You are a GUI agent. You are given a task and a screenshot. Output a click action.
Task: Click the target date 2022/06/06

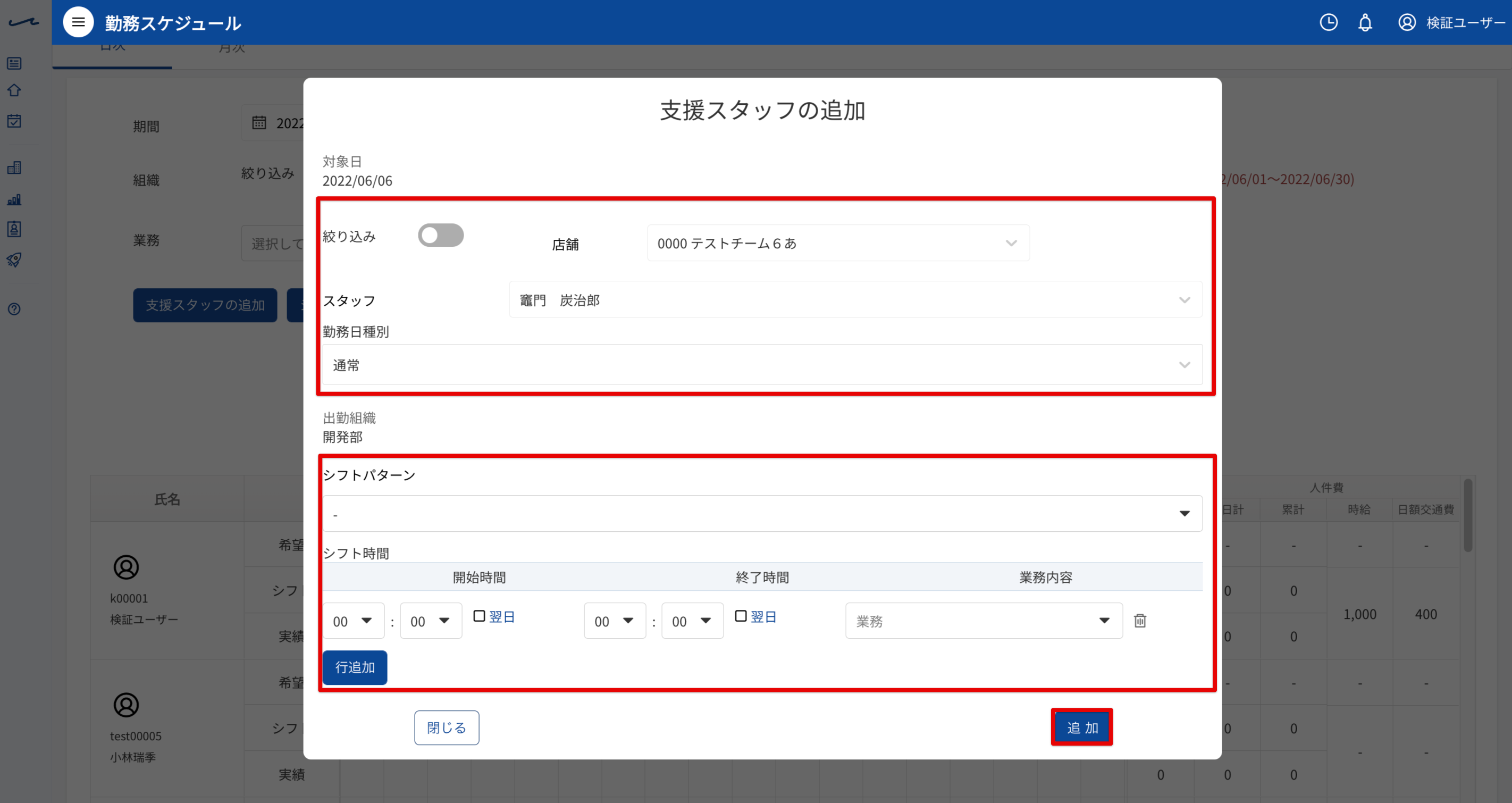357,181
